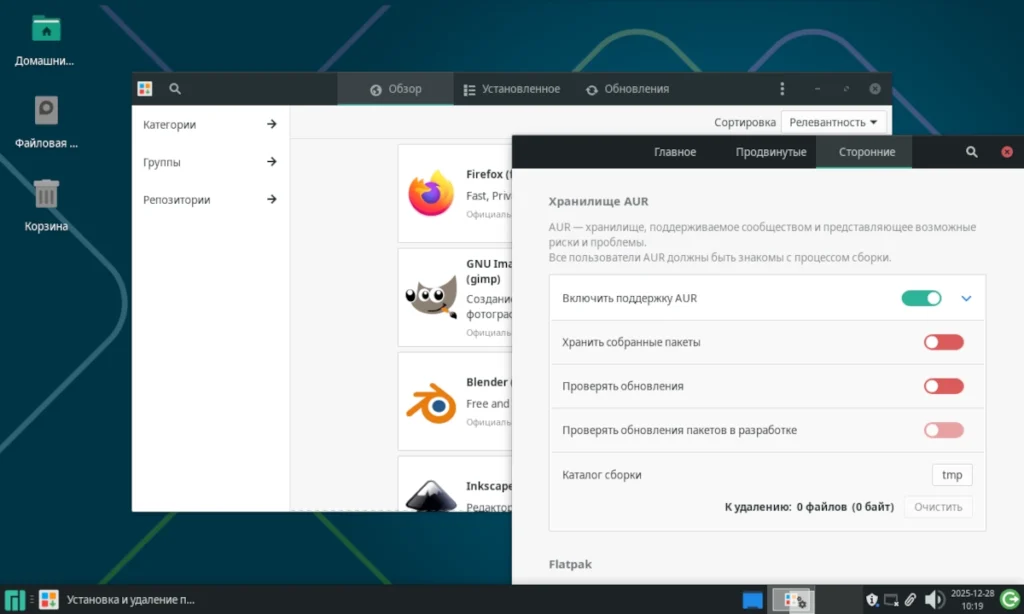Expand Репозитории in the sidebar
The width and height of the screenshot is (1024, 614).
click(210, 200)
